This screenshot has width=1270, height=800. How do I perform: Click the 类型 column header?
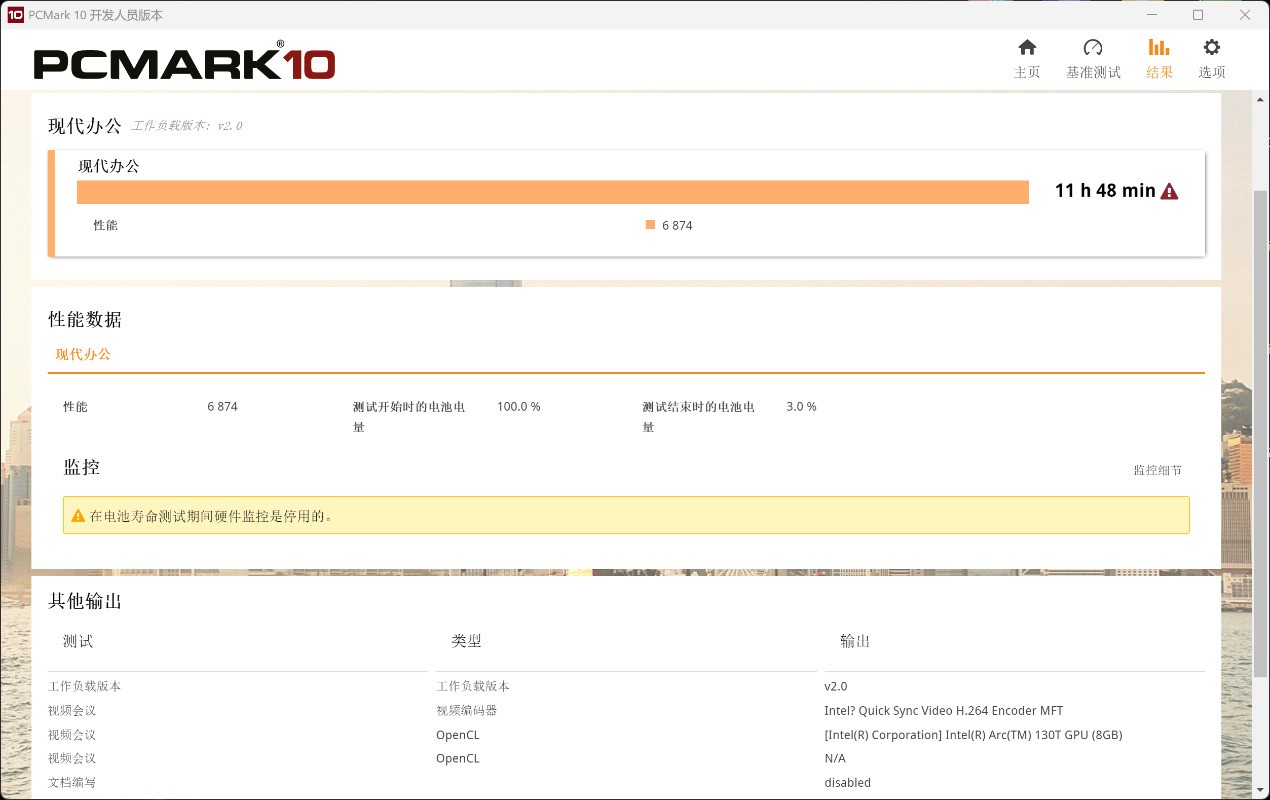(466, 641)
